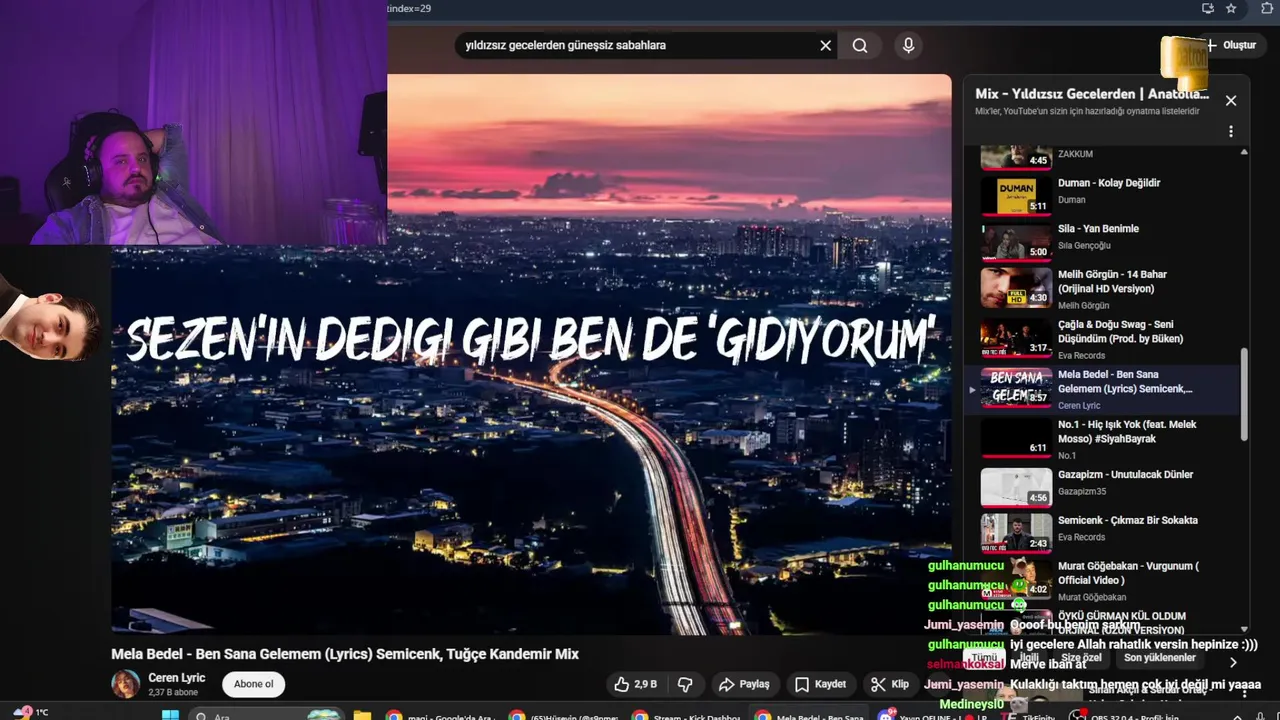1280x720 pixels.
Task: Dislike the video with thumbs down
Action: 685,684
